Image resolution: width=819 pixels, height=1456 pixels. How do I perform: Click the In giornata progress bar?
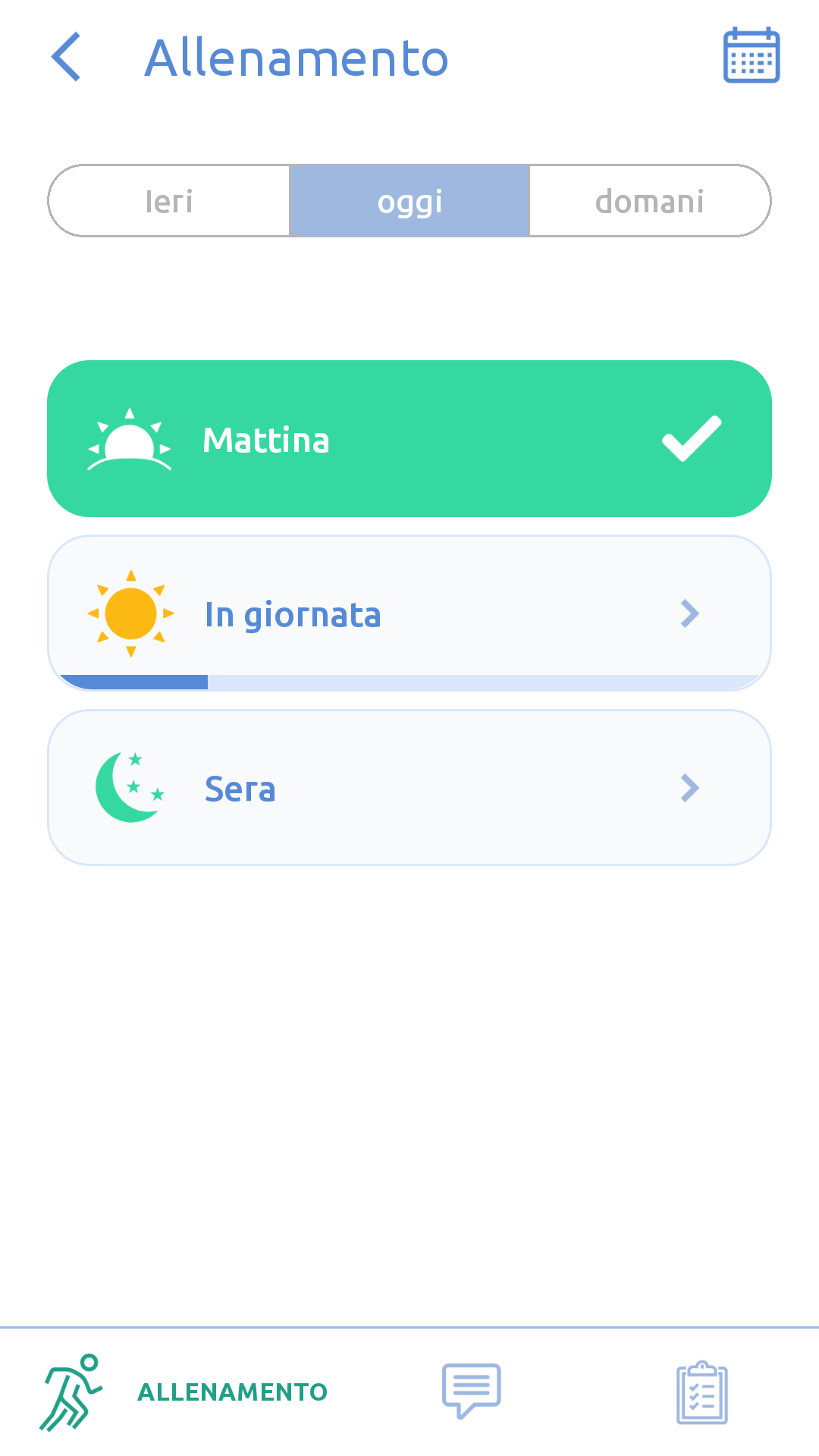pos(409,682)
